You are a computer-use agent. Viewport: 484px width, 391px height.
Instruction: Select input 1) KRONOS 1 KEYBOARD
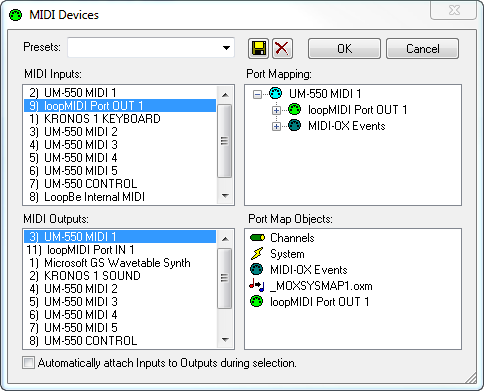pos(120,119)
